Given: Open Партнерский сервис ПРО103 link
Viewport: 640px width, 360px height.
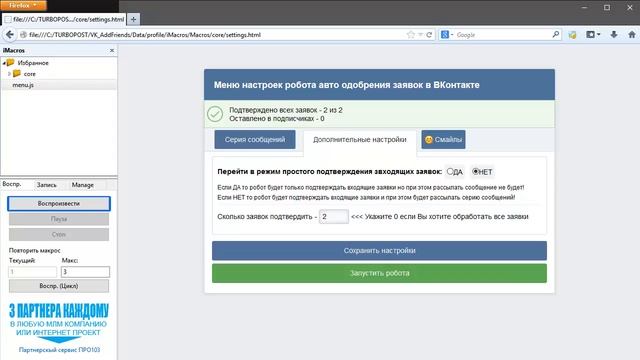Looking at the screenshot, I should coord(59,350).
